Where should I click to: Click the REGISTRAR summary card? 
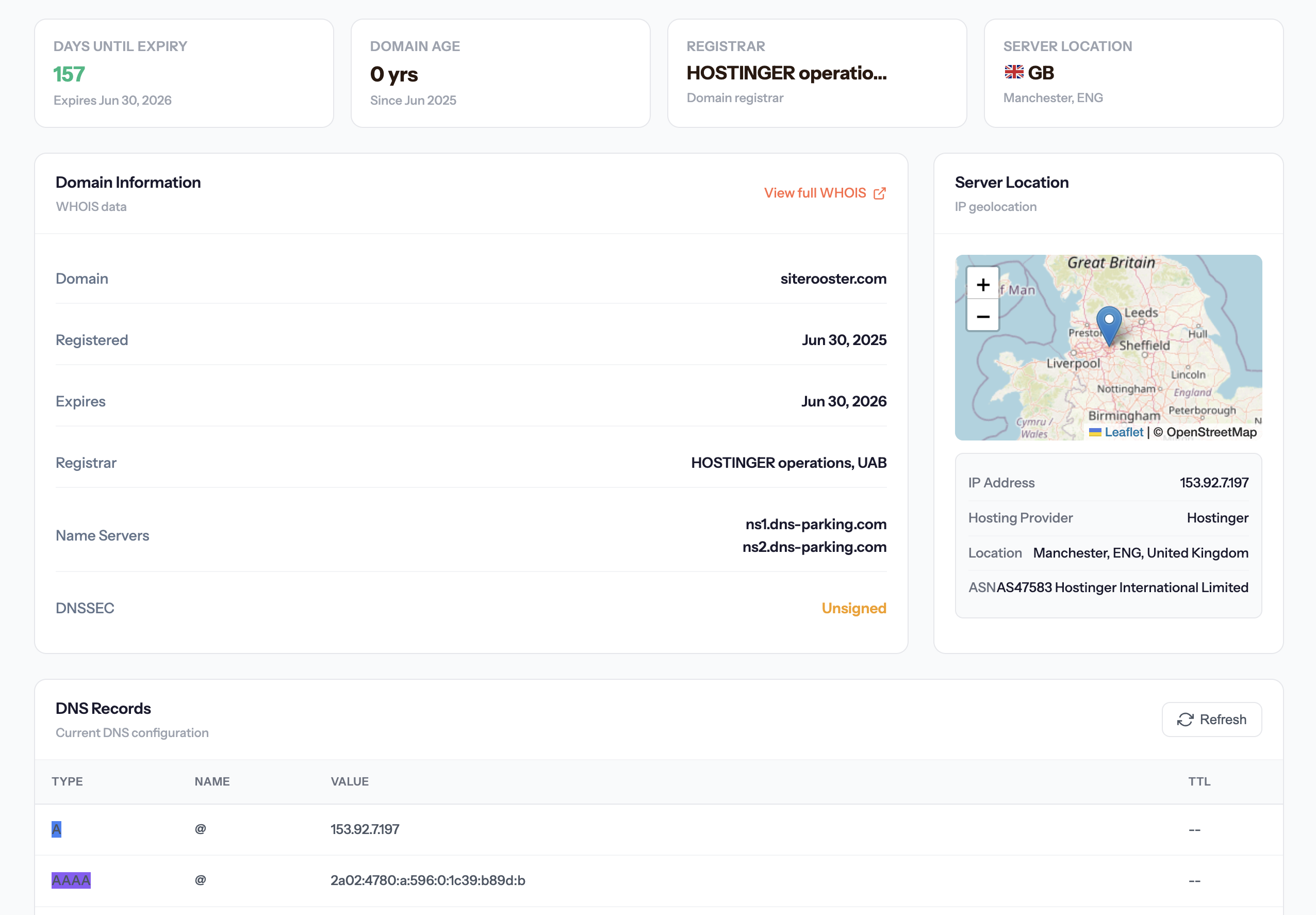[816, 73]
